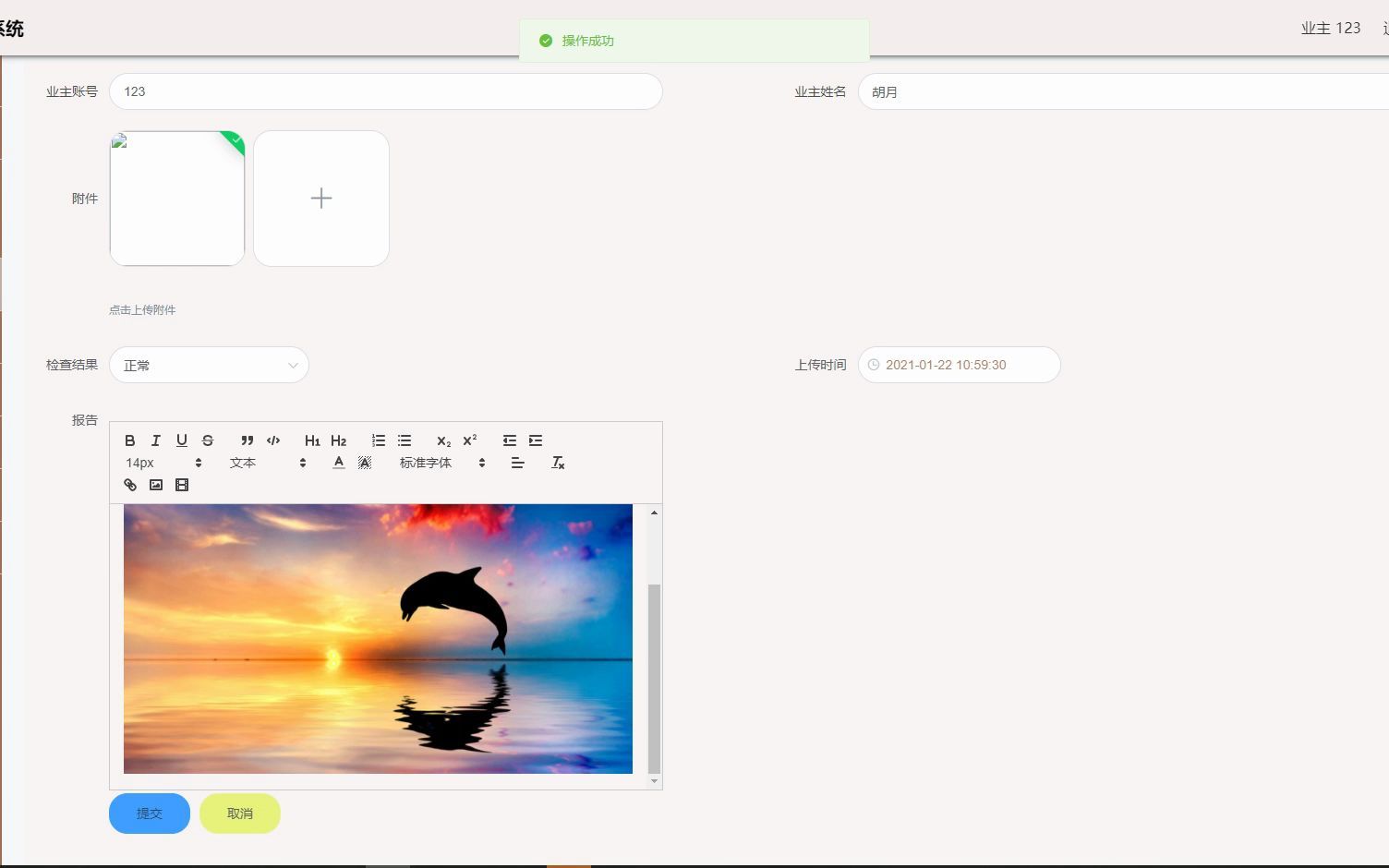Insert a video into the report

click(x=182, y=485)
